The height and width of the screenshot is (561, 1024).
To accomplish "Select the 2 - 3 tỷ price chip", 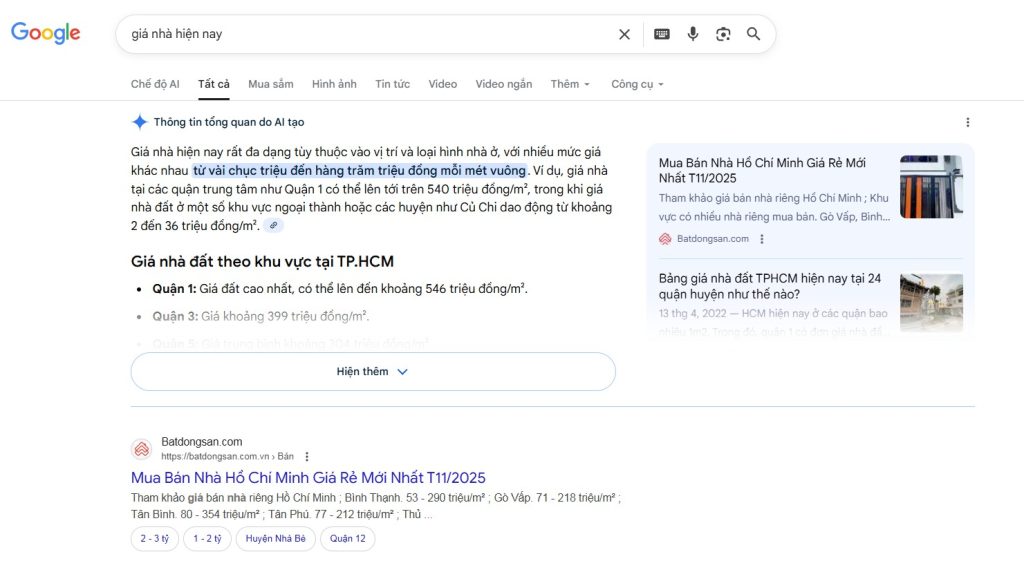I will (x=154, y=539).
